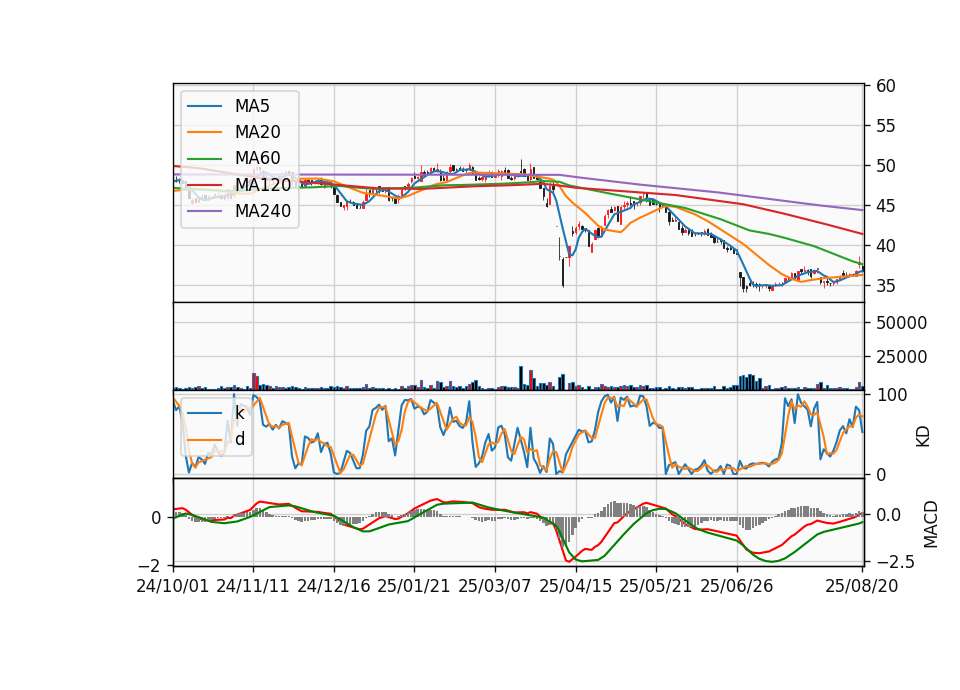Click the price axis value 60
Viewport: 960px width, 690px height.
[886, 86]
